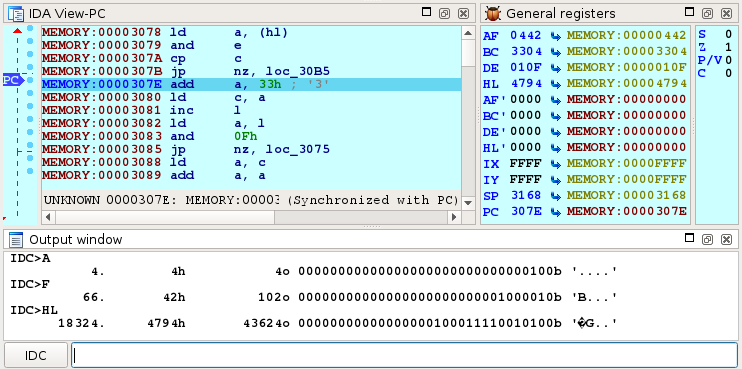The image size is (742, 369).
Task: Click the bug icon in General registers
Action: [x=493, y=13]
